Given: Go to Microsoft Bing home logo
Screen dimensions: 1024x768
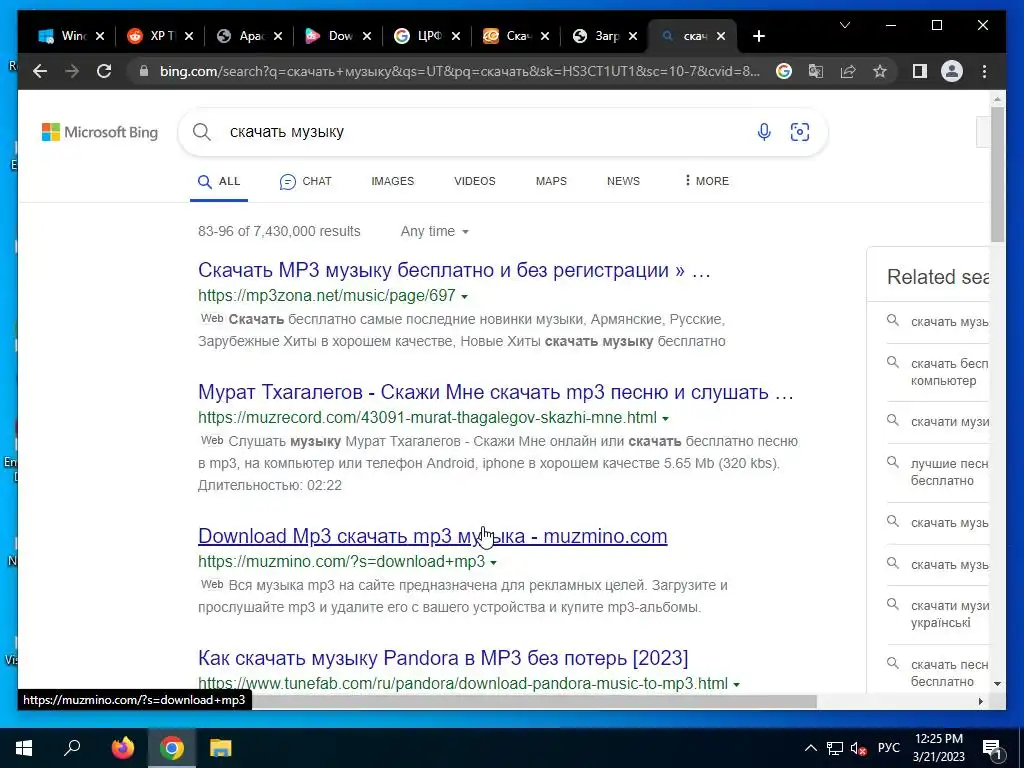Looking at the screenshot, I should coord(100,132).
